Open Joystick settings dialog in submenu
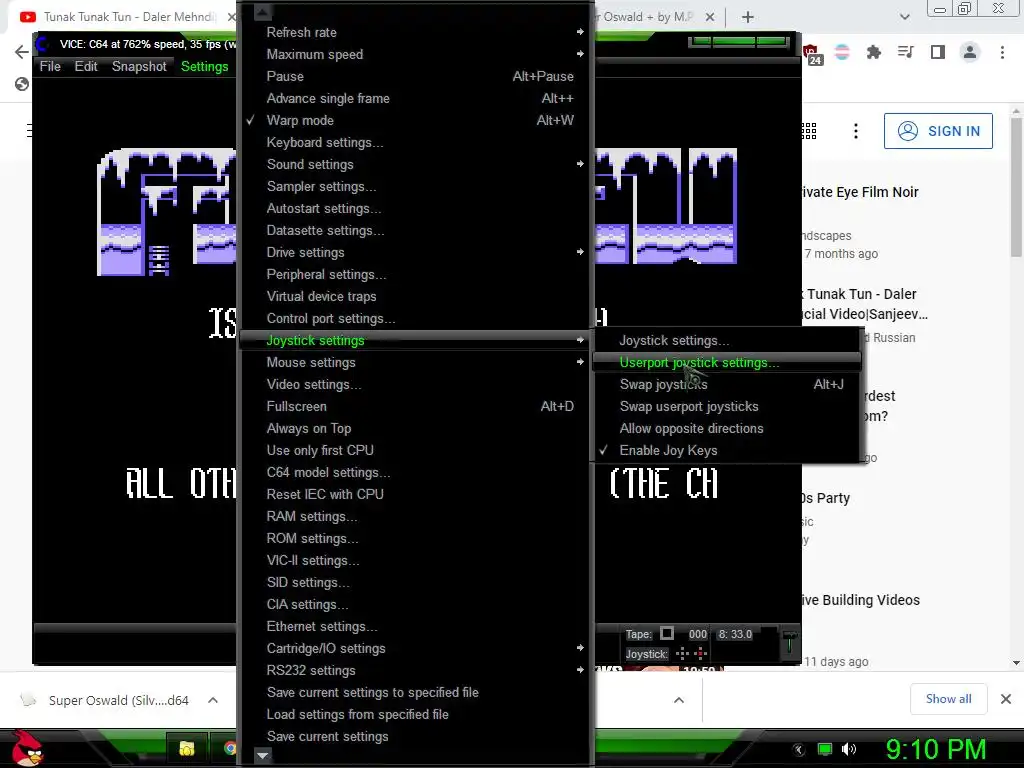The image size is (1024, 768). 726,340
